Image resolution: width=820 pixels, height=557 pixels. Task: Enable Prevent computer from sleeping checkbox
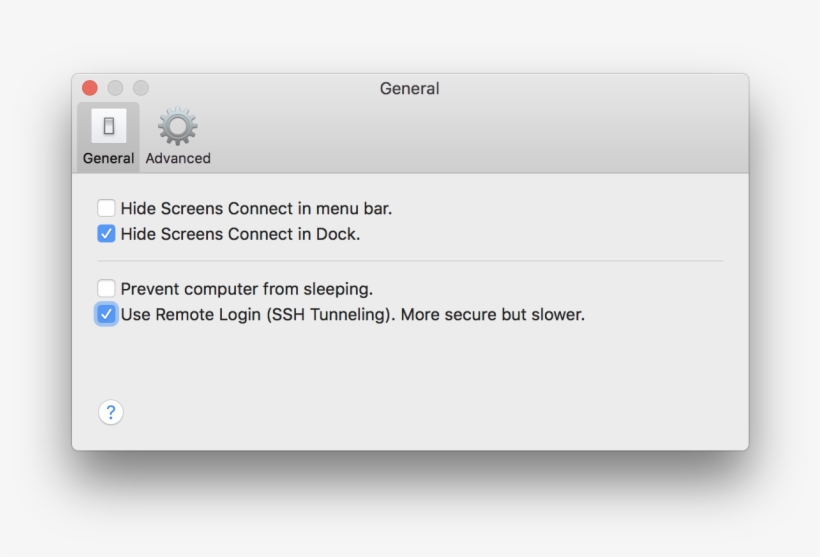[x=106, y=288]
